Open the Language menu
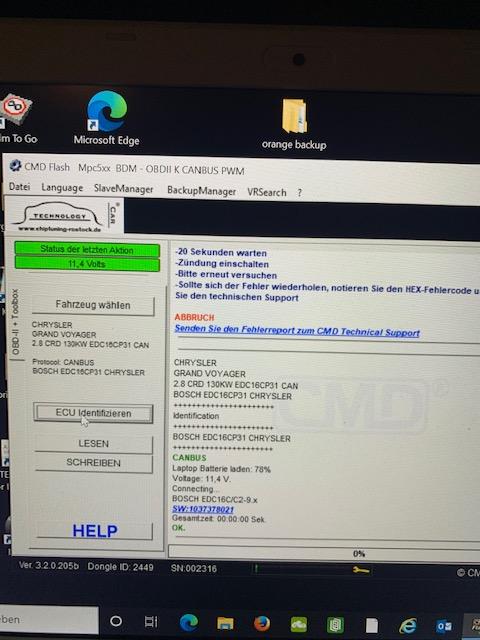Image resolution: width=480 pixels, height=640 pixels. coord(62,188)
